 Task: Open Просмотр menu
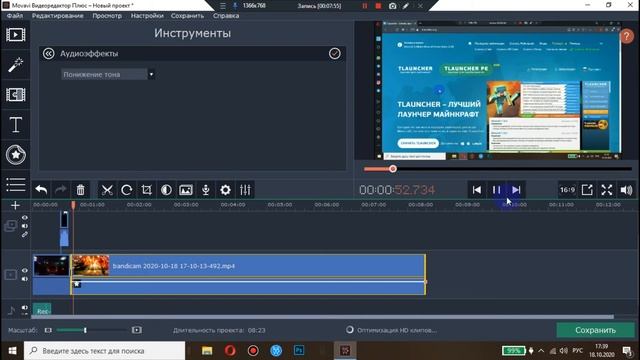pos(107,16)
